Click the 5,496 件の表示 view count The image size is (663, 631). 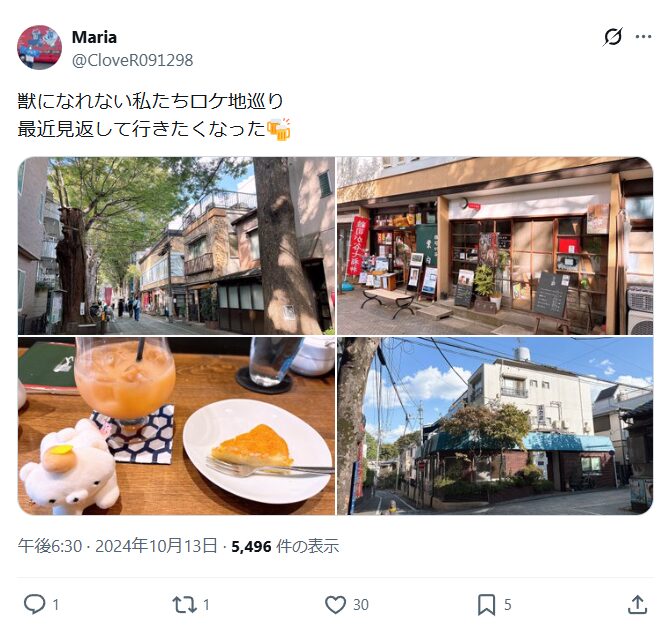(x=285, y=546)
